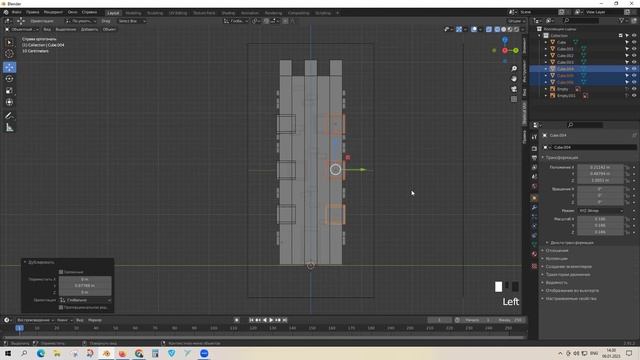Viewport: 640px width, 360px height.
Task: Switch to wireframe viewport shading
Action: 497,29
